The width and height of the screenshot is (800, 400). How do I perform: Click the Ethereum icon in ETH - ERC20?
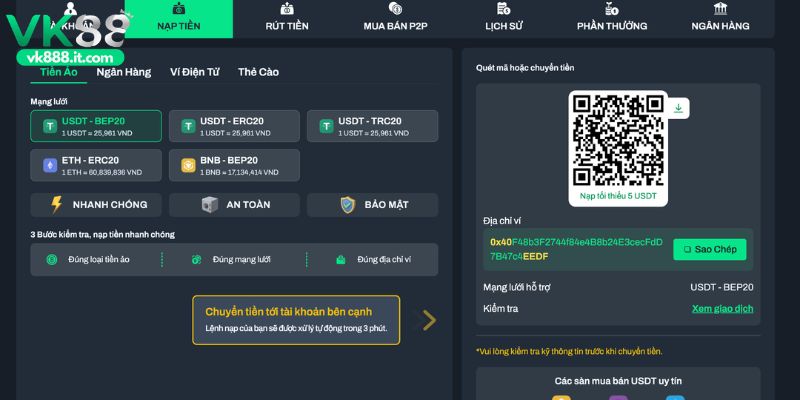[x=50, y=165]
